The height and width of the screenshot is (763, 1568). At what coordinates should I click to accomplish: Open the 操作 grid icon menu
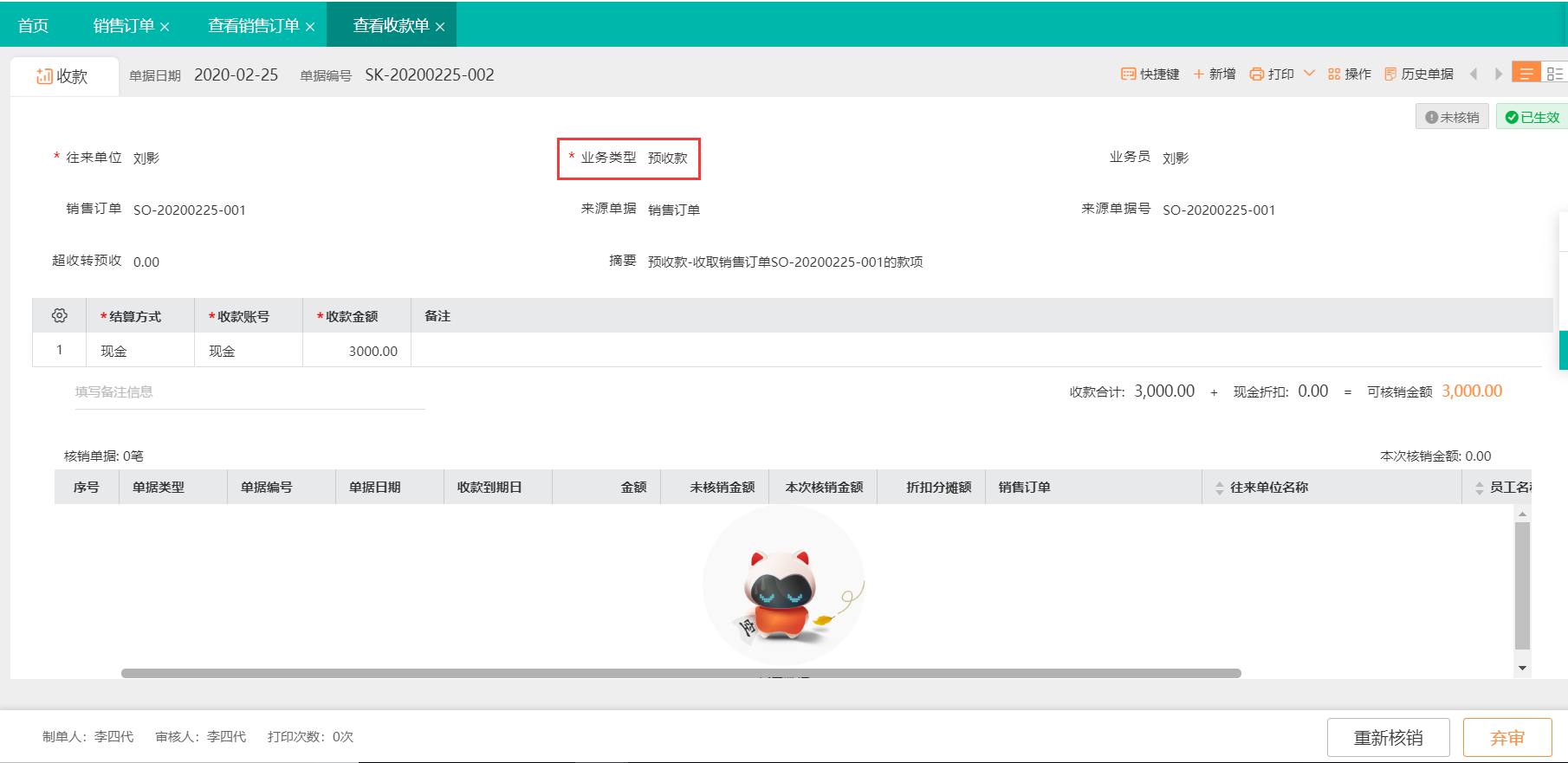[x=1334, y=74]
